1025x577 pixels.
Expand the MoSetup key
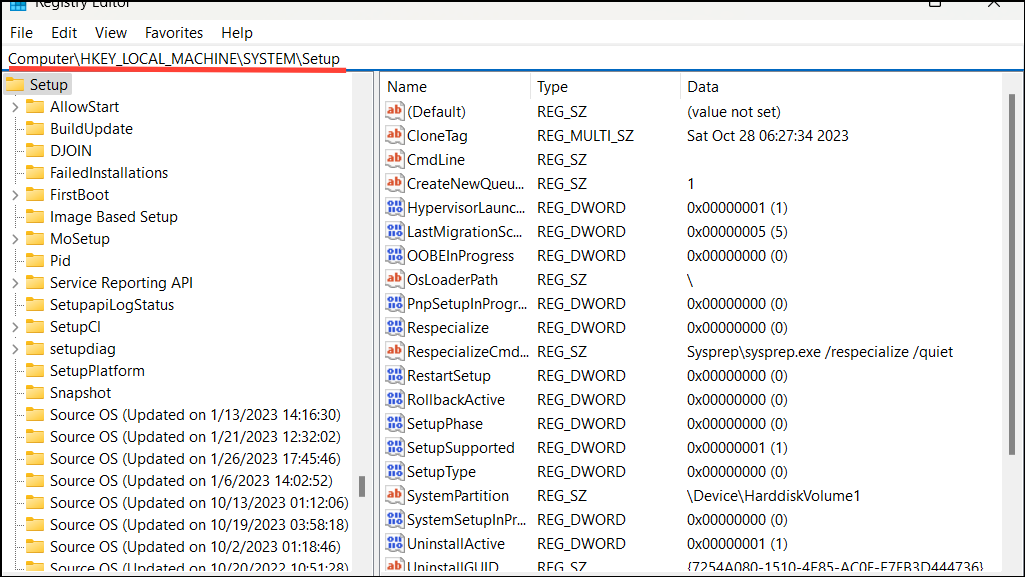15,239
